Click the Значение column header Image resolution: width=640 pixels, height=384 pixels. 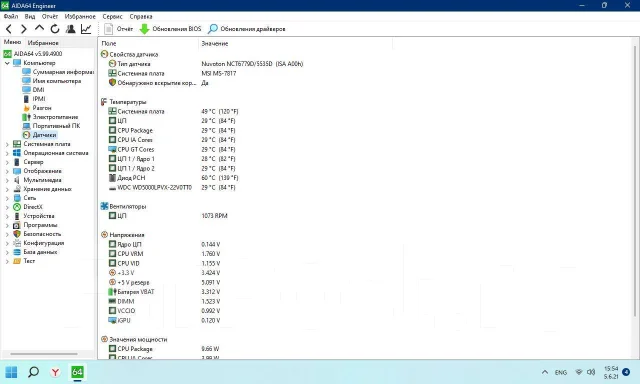click(215, 44)
